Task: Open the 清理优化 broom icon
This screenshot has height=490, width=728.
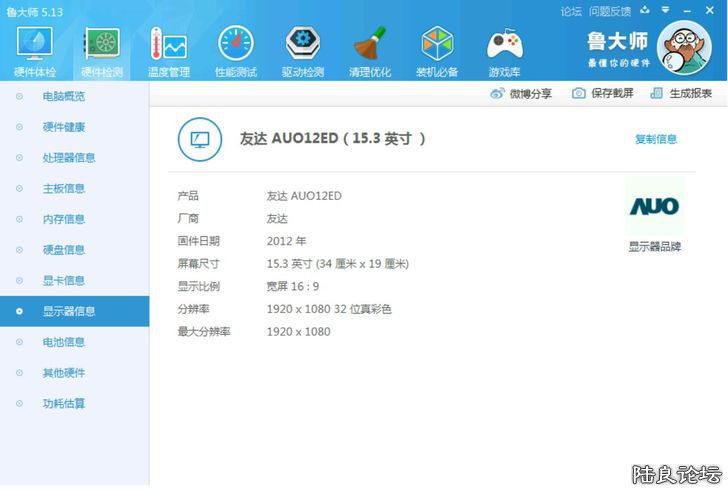Action: coord(369,48)
